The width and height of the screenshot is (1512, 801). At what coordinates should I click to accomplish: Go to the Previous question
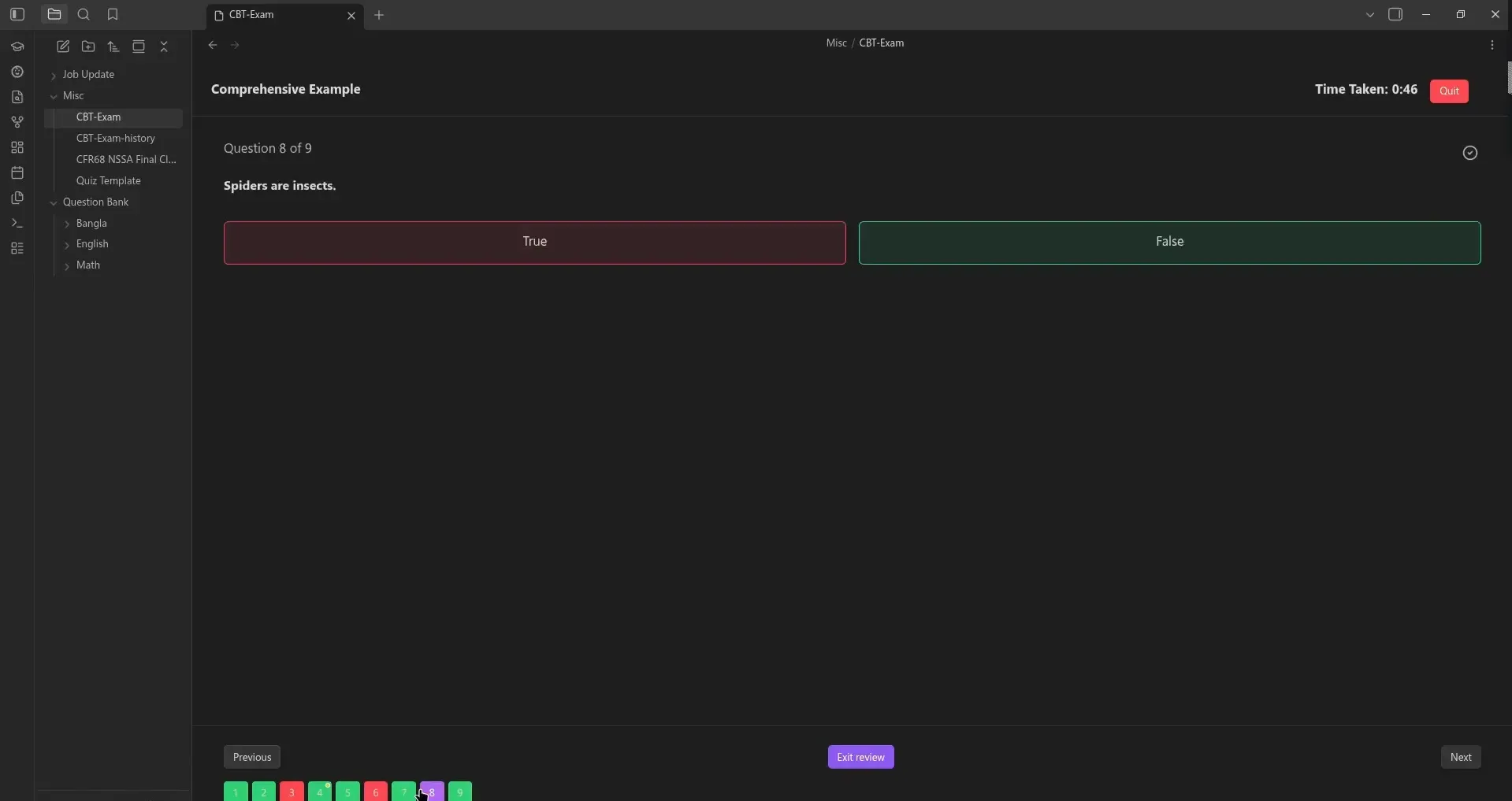click(252, 758)
